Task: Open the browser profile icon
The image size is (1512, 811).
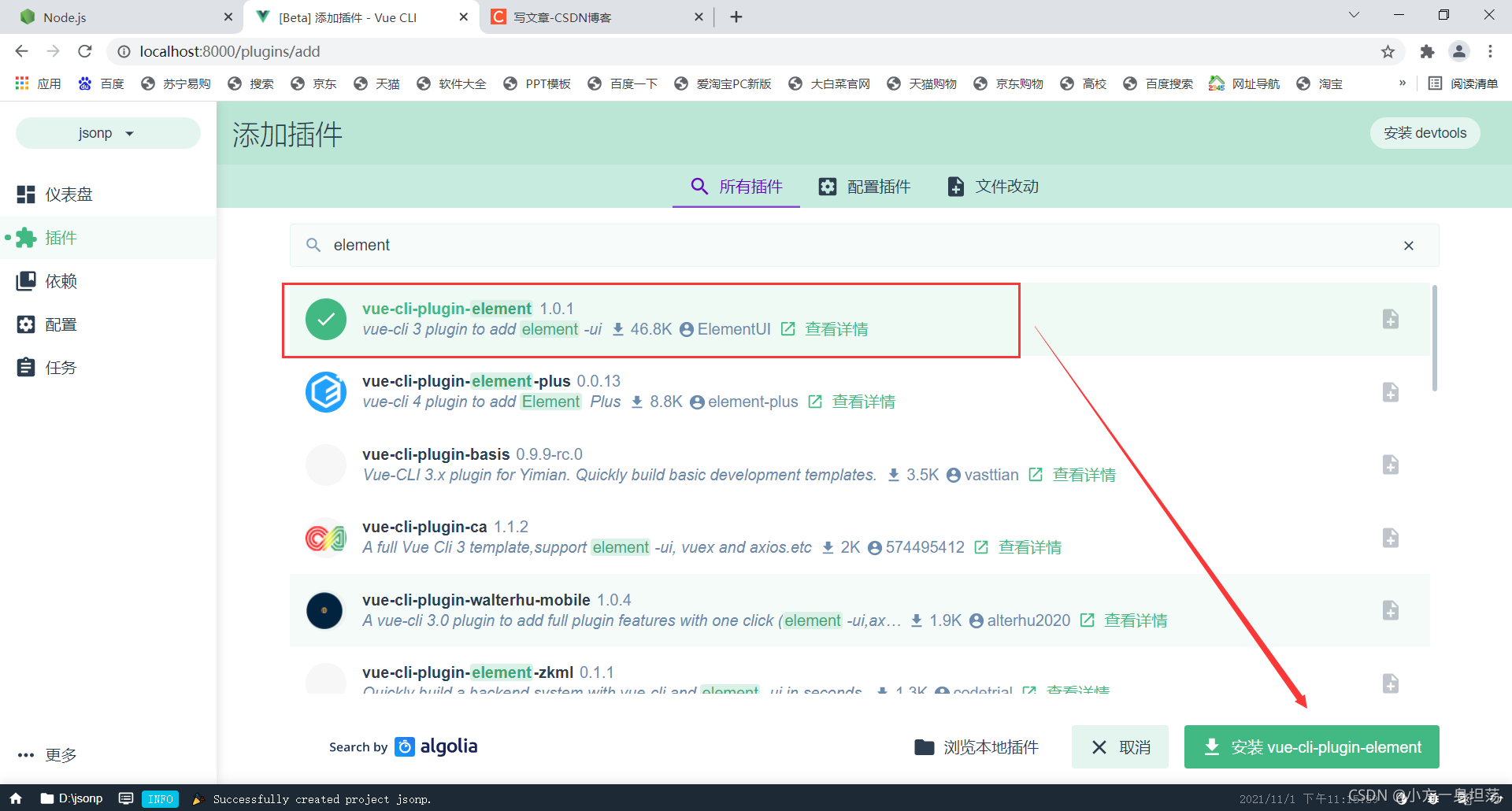Action: point(1459,51)
